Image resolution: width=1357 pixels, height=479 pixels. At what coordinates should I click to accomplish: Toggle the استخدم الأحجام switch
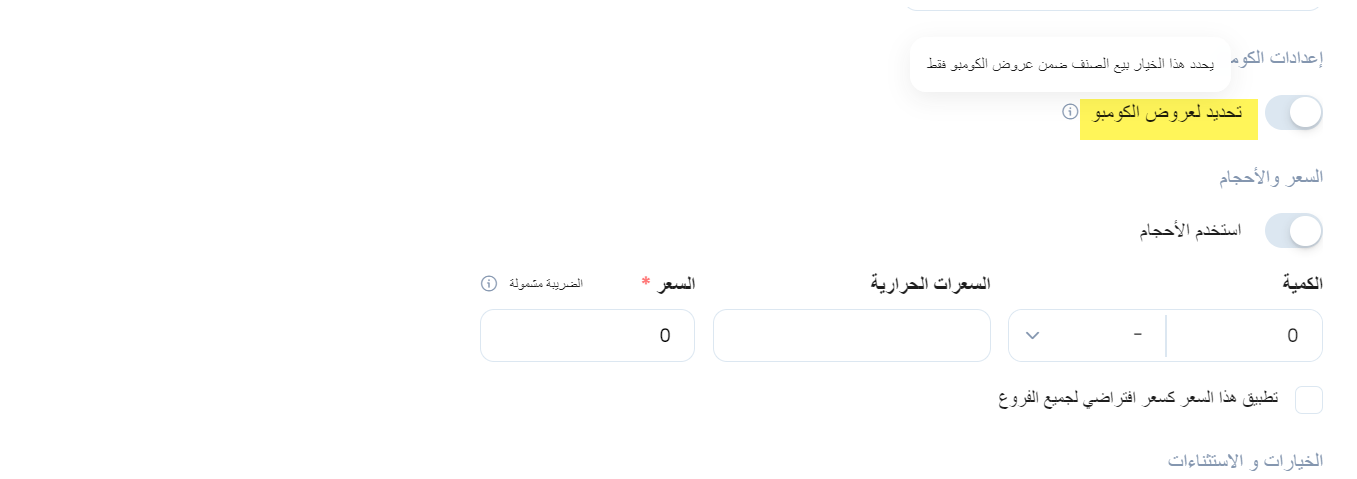(1294, 230)
